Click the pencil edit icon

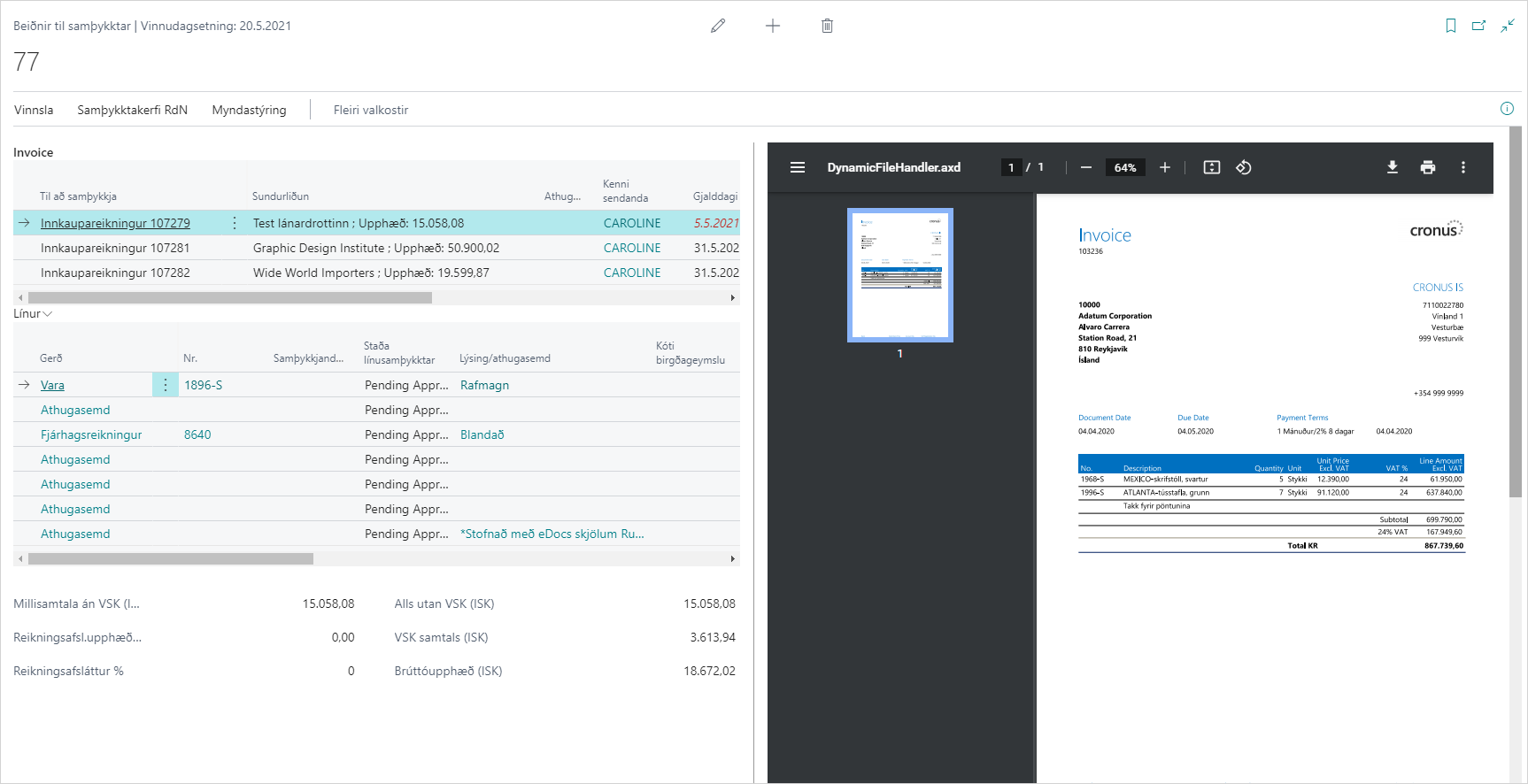pyautogui.click(x=718, y=26)
